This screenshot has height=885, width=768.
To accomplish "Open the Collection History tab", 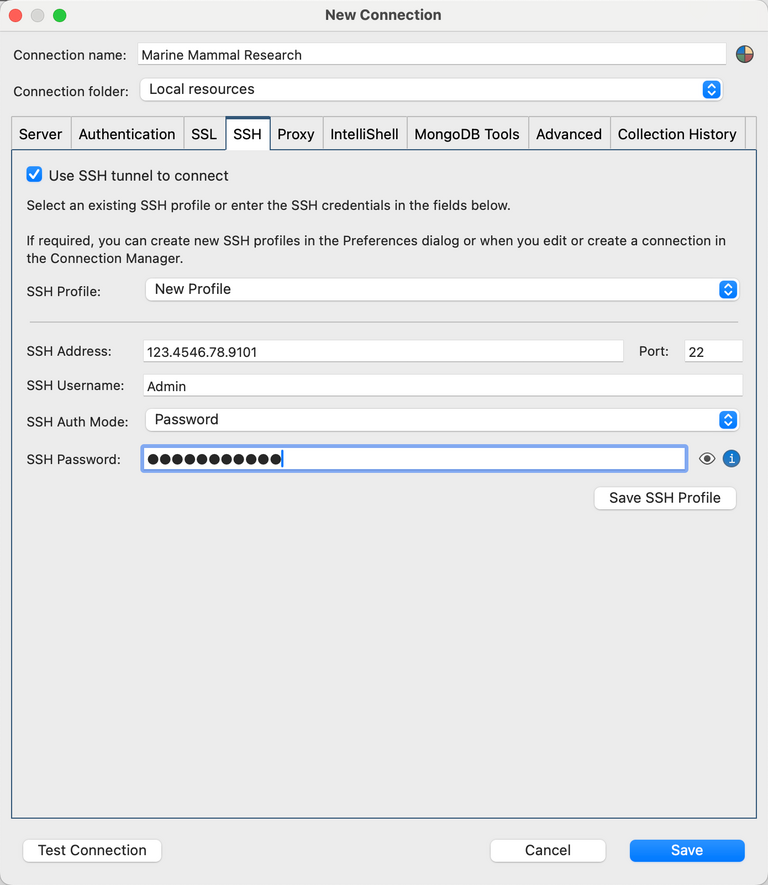I will pos(678,133).
